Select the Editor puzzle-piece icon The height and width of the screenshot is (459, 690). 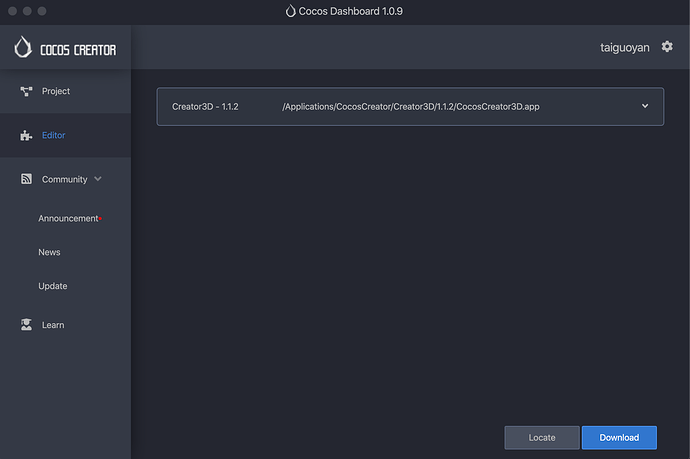click(26, 135)
